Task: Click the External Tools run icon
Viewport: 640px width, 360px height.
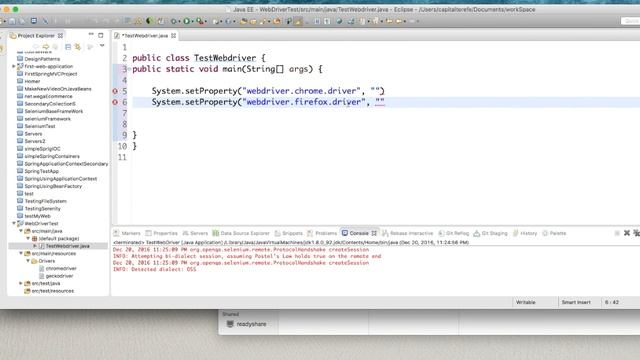Action: tap(200, 21)
